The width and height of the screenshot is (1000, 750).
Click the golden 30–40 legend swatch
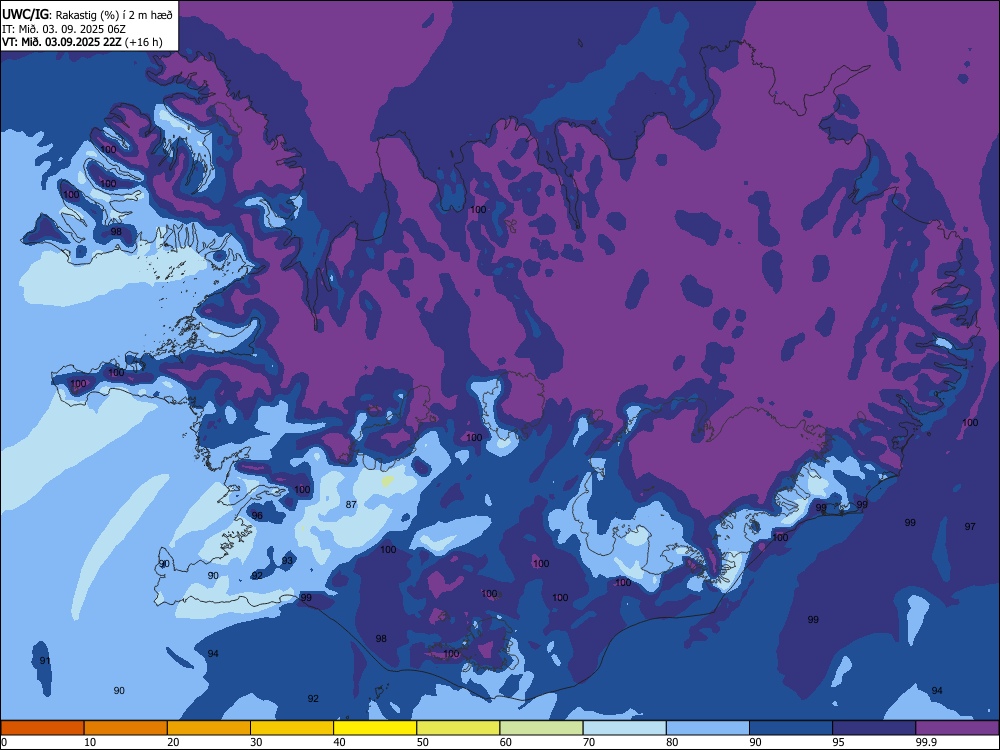(292, 728)
